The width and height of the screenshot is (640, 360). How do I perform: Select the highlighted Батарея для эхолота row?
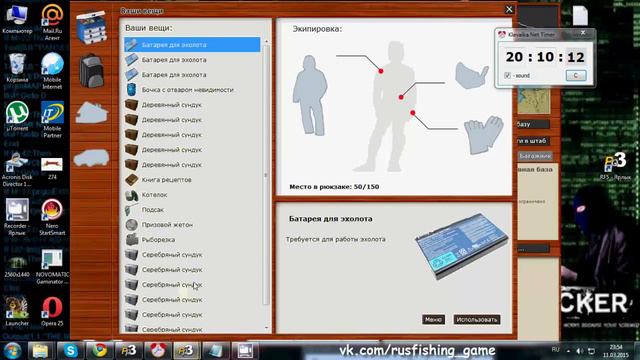pyautogui.click(x=192, y=44)
